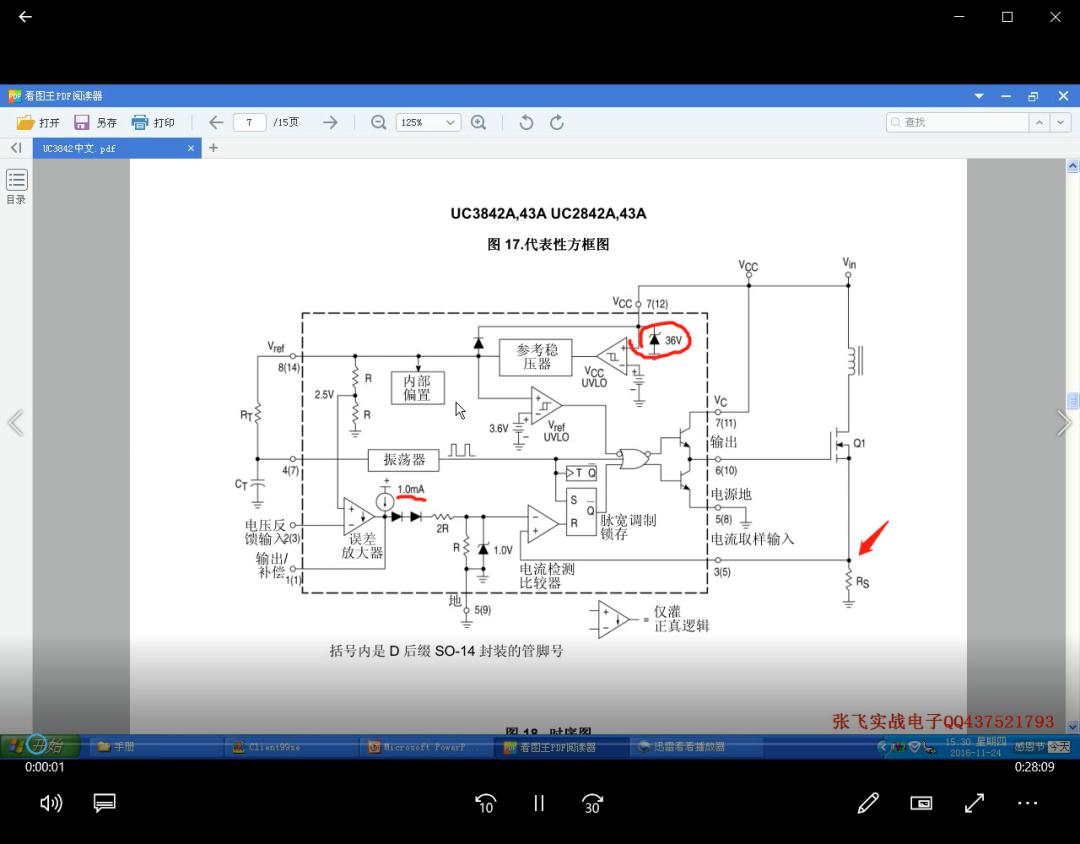Print the document with 打印

pos(153,123)
